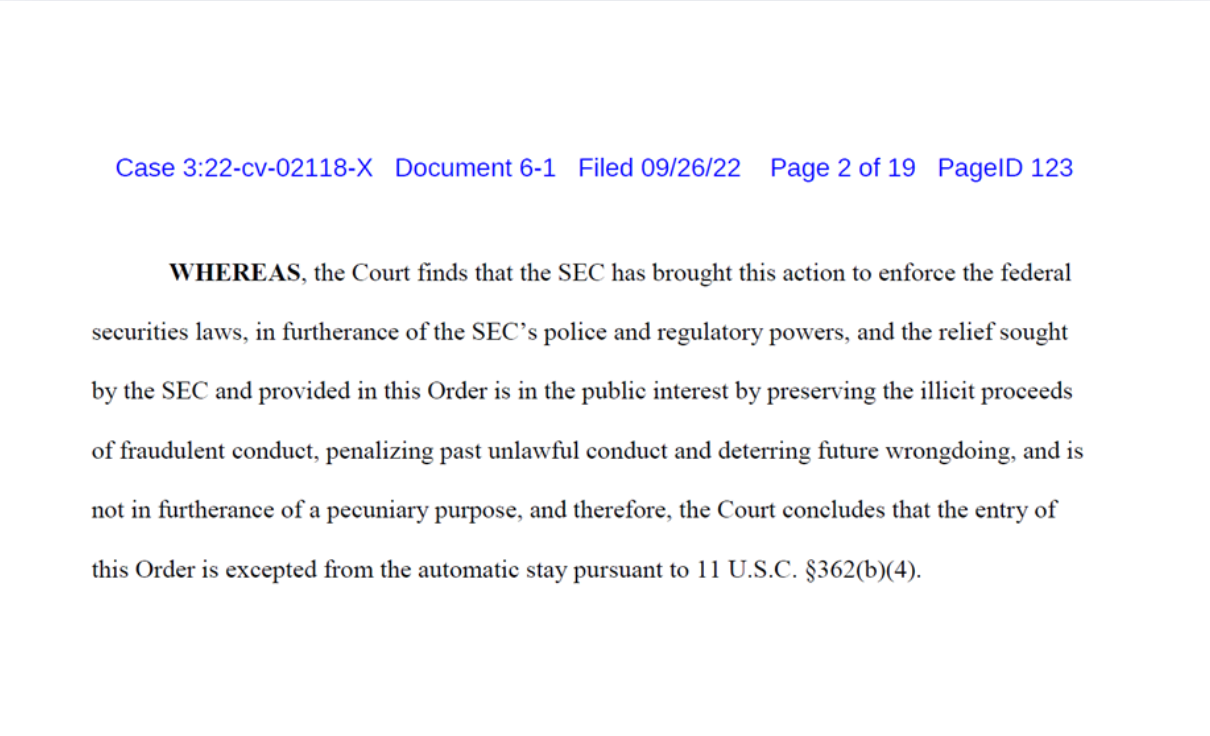The height and width of the screenshot is (736, 1210).
Task: Click the bold WHEREAS word
Action: click(235, 273)
